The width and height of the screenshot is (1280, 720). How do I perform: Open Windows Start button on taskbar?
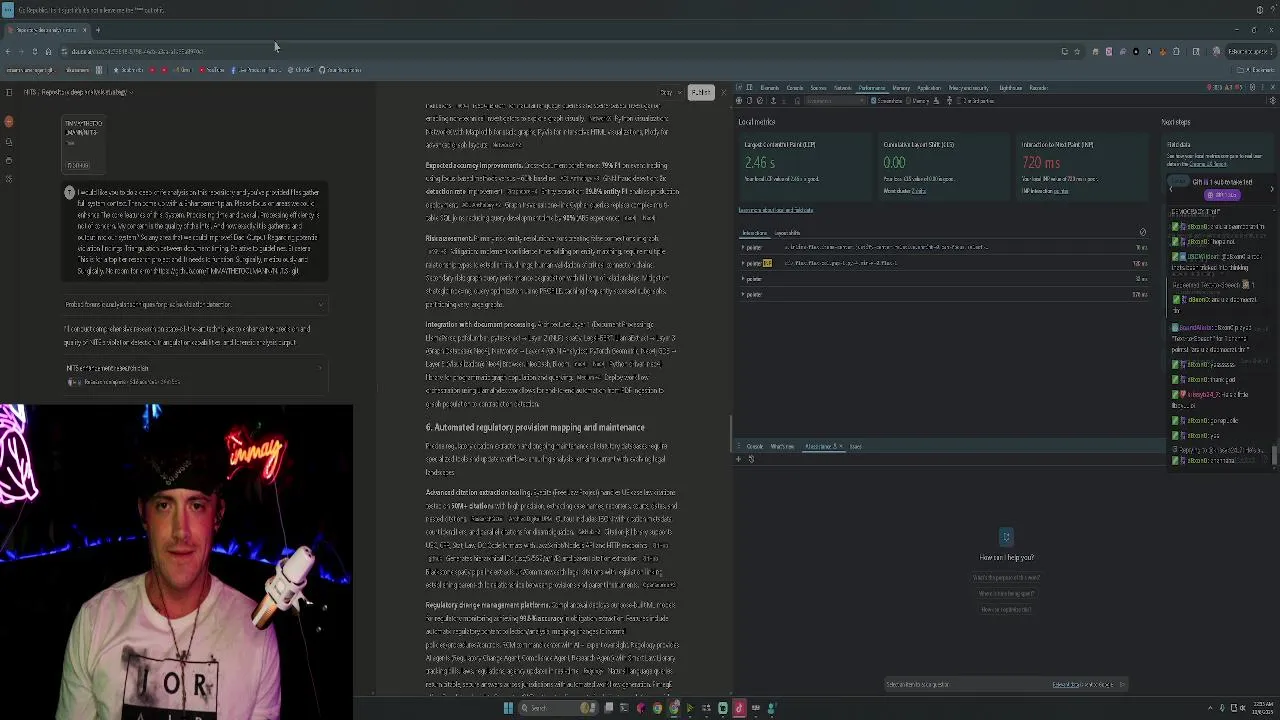tap(508, 708)
